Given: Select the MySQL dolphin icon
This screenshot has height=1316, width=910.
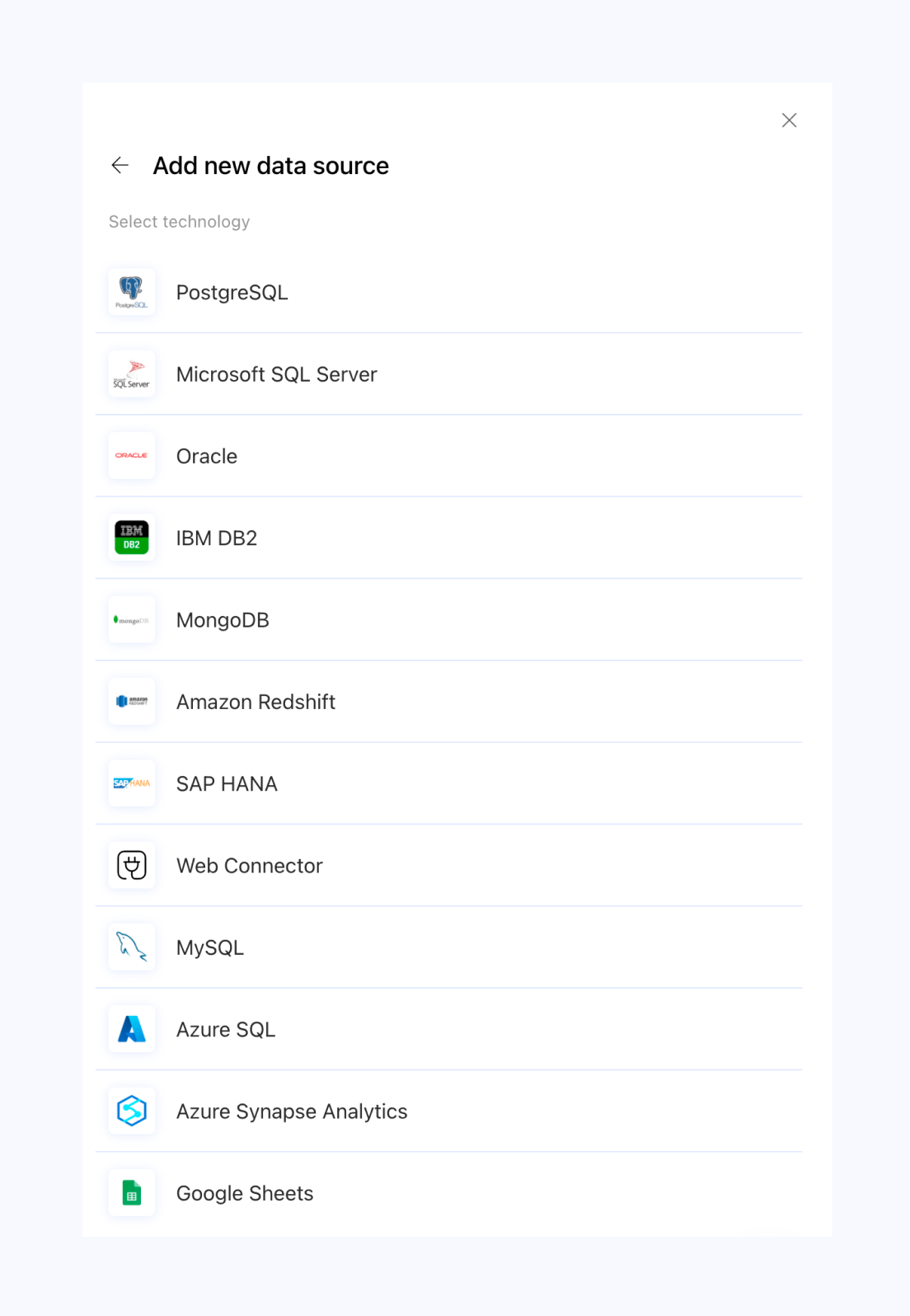Looking at the screenshot, I should [x=132, y=947].
